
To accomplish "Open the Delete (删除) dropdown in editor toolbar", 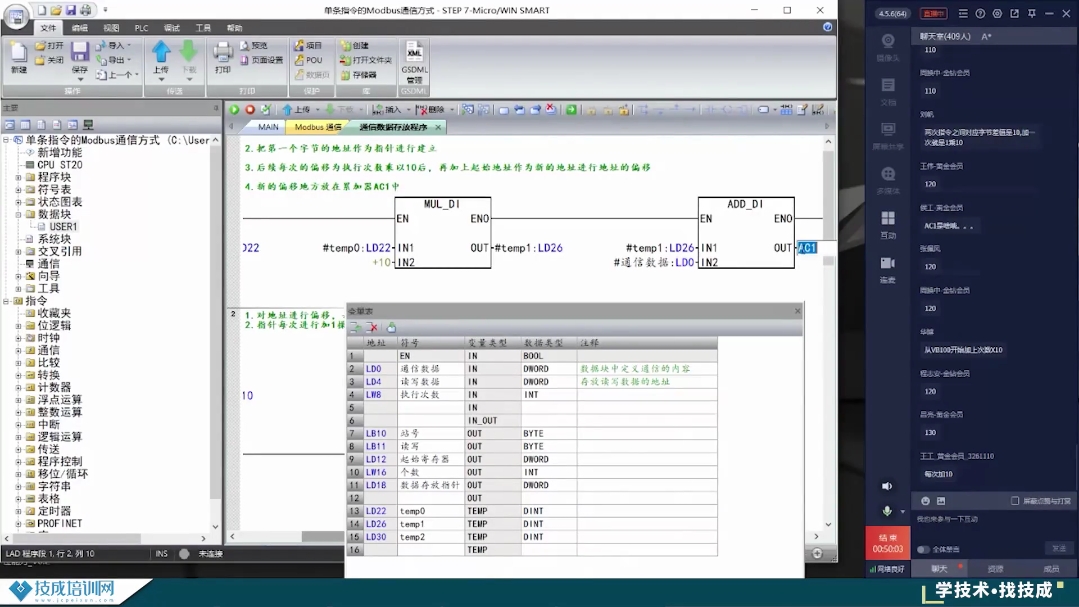I will click(452, 109).
